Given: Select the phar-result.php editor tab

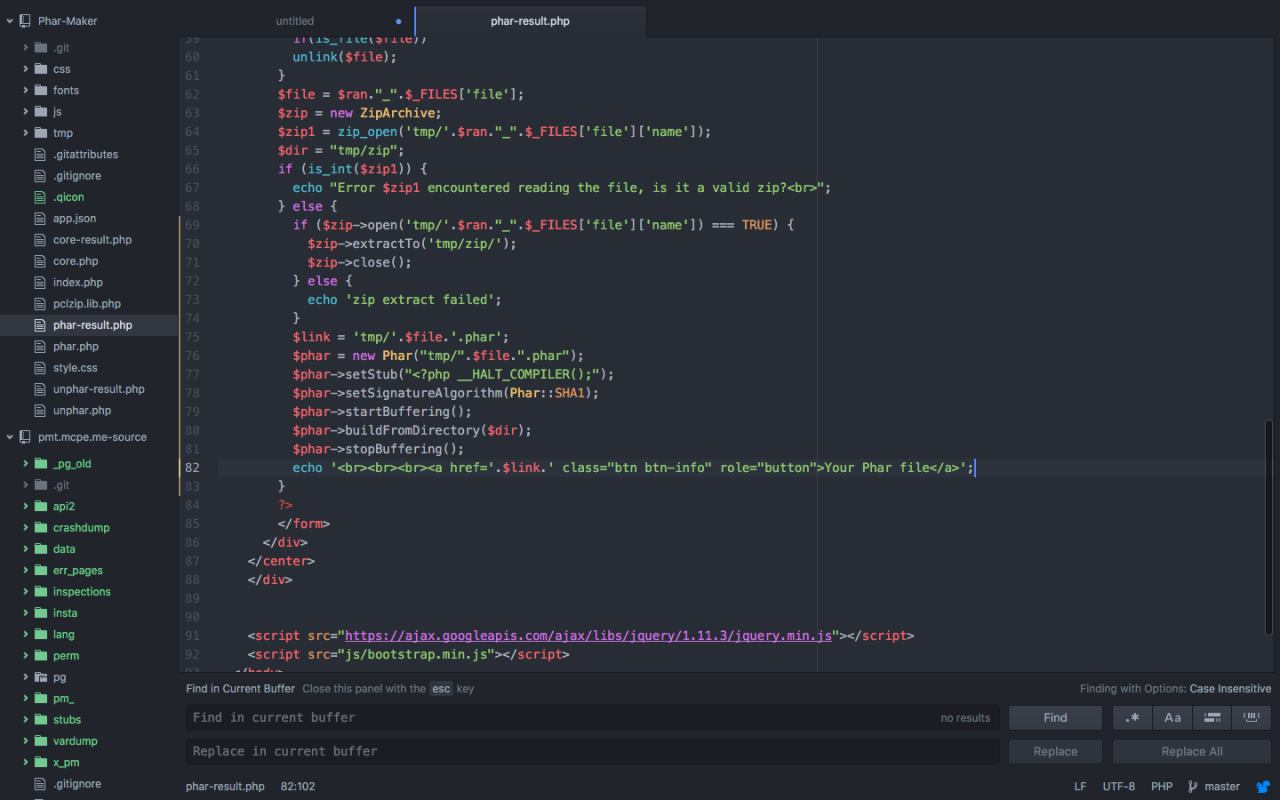Looking at the screenshot, I should tap(530, 21).
